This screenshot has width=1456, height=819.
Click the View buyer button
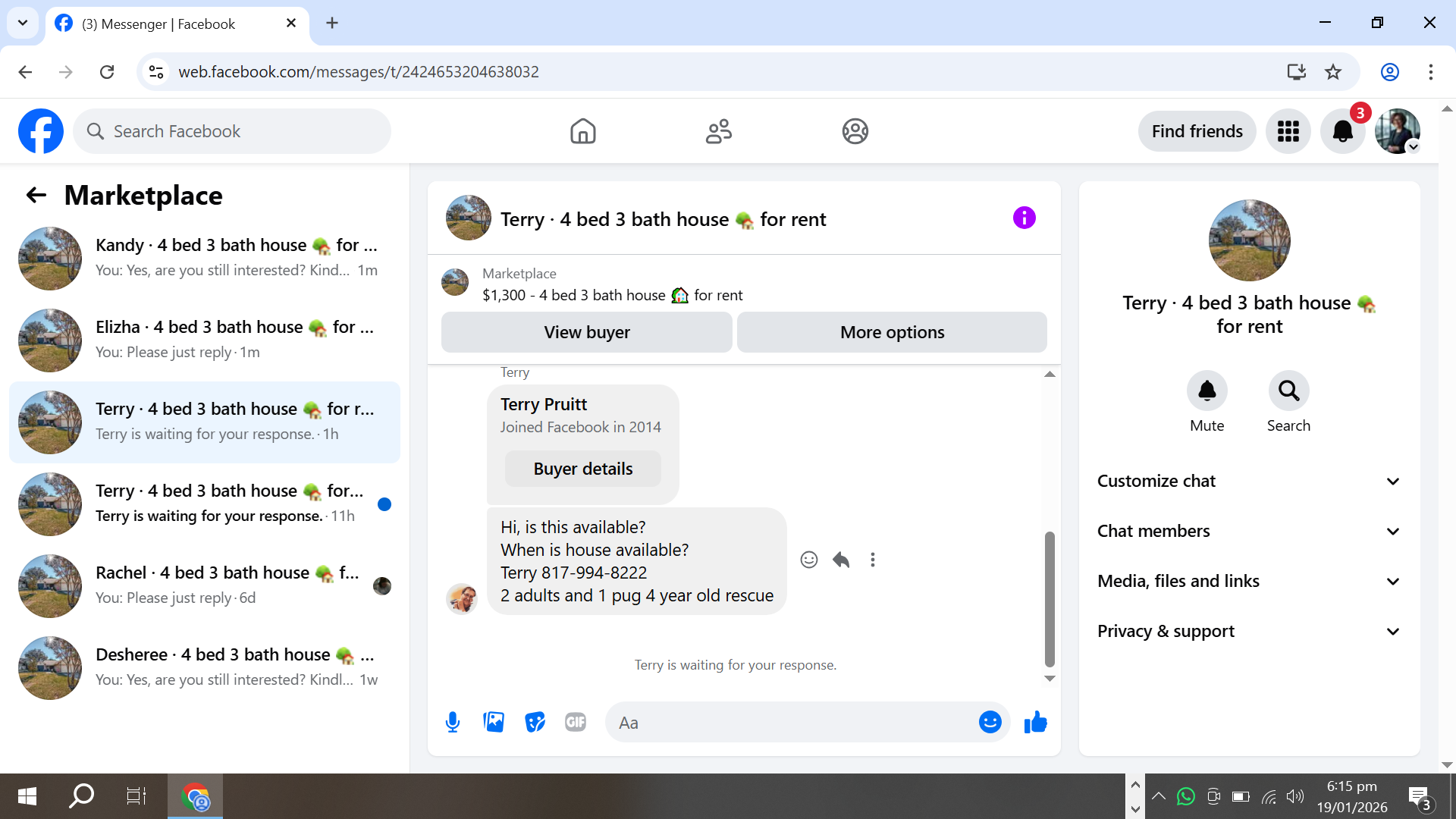coord(586,332)
